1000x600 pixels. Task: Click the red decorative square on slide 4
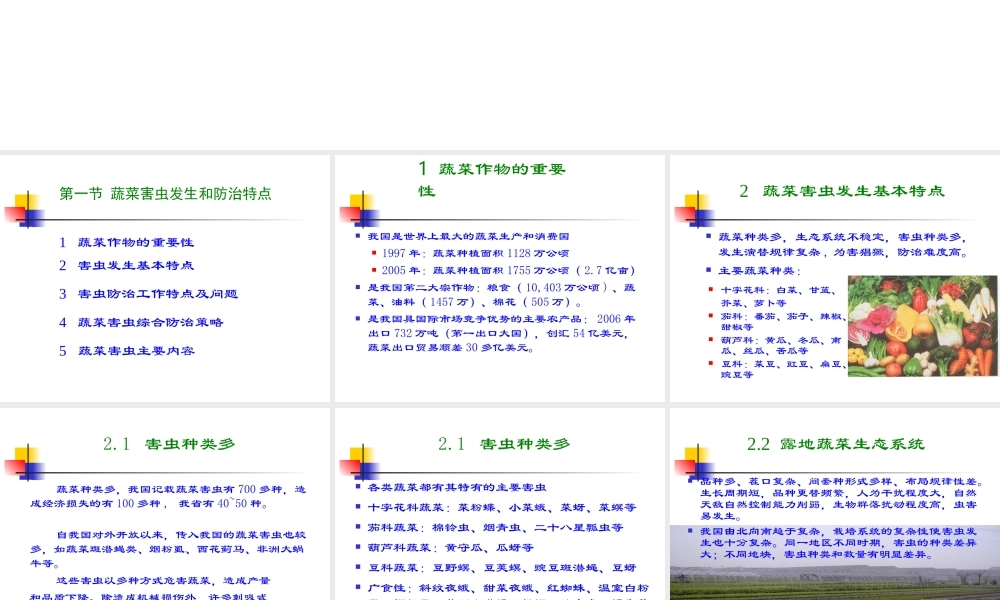click(x=14, y=466)
